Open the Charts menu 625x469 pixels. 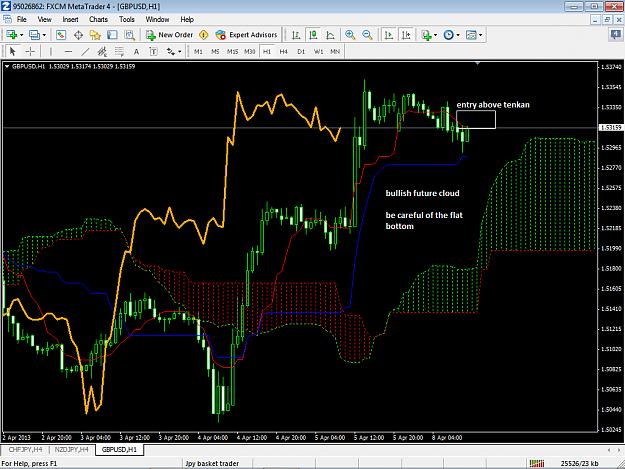click(x=98, y=19)
